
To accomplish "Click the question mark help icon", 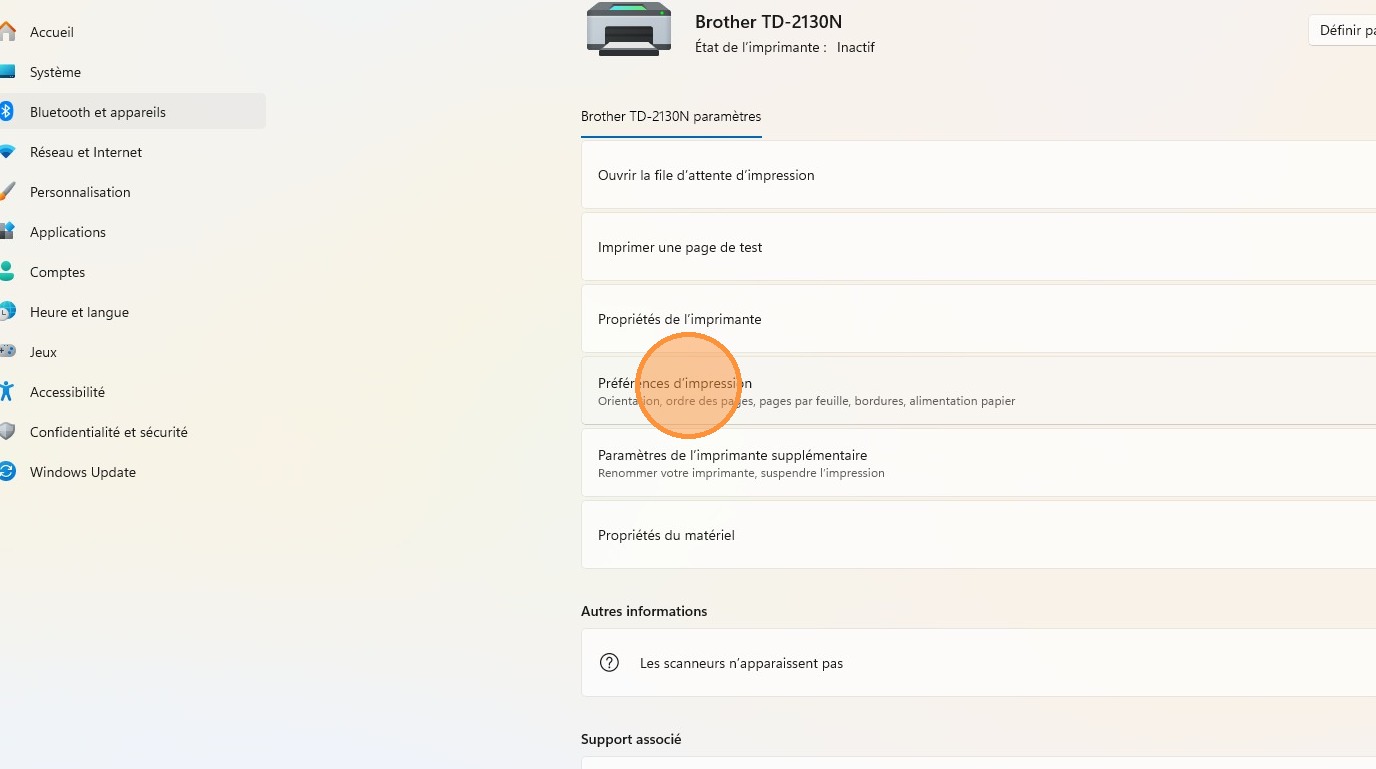I will click(x=609, y=663).
